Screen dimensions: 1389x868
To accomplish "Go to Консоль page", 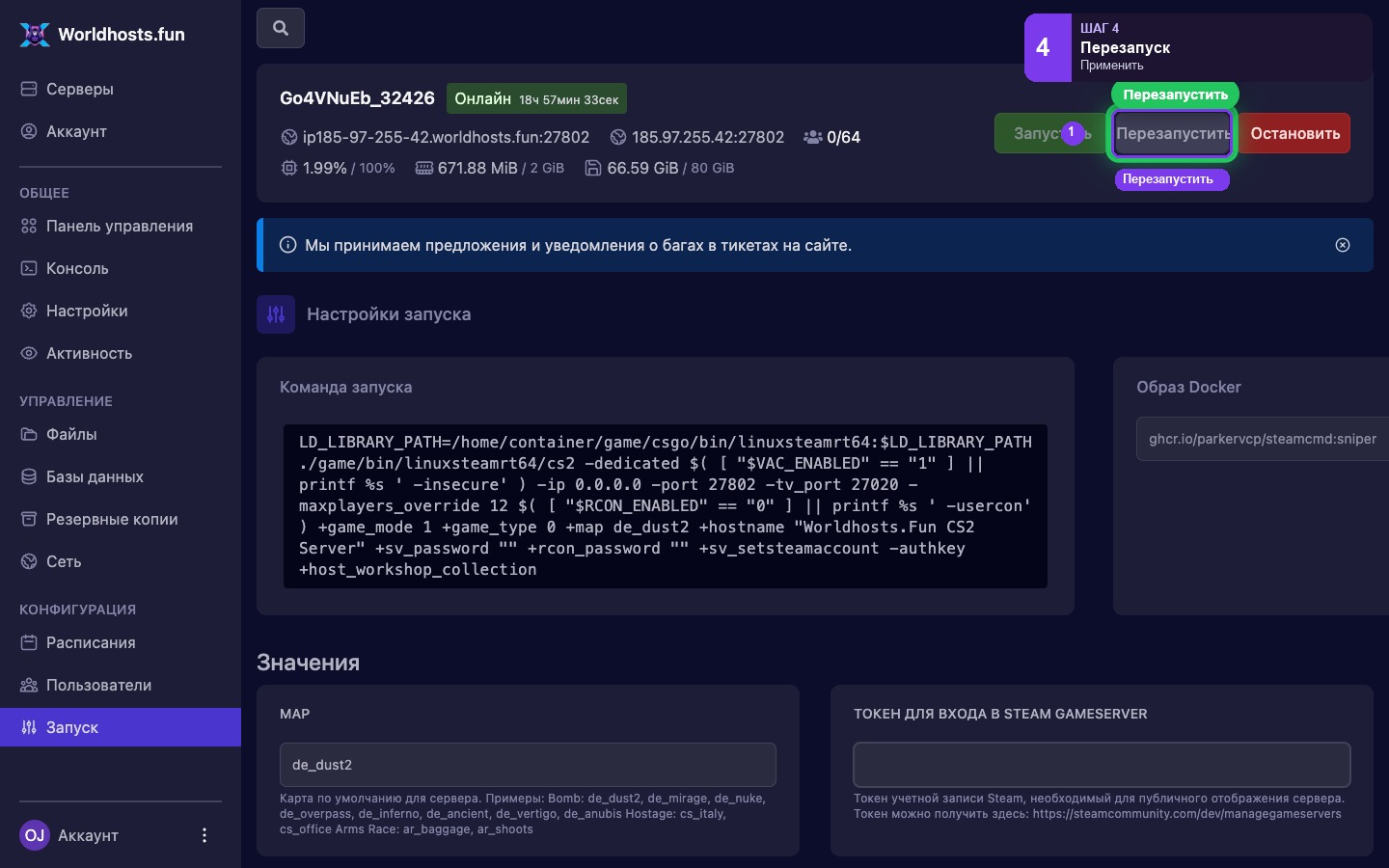I will [121, 268].
